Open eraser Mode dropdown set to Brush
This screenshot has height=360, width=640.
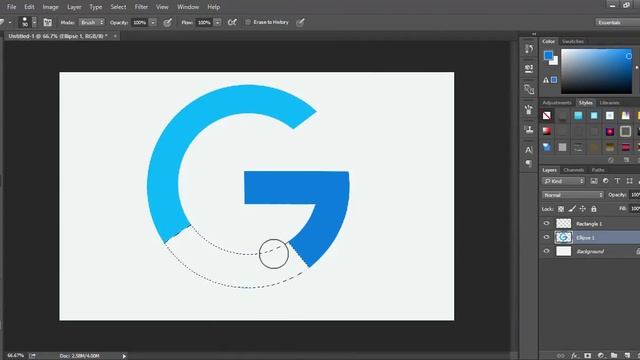tap(91, 22)
